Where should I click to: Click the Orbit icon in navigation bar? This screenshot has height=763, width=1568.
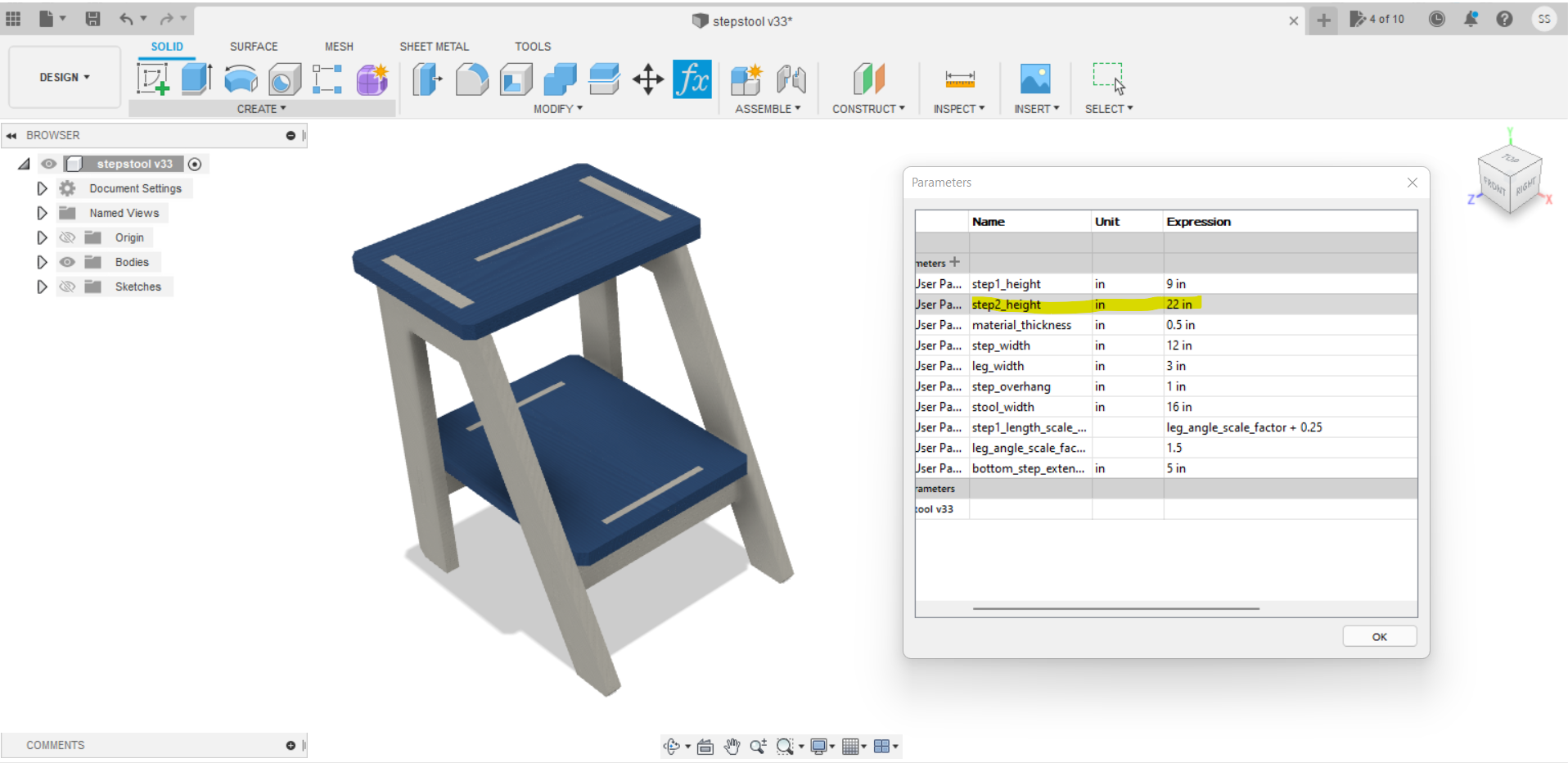(671, 746)
